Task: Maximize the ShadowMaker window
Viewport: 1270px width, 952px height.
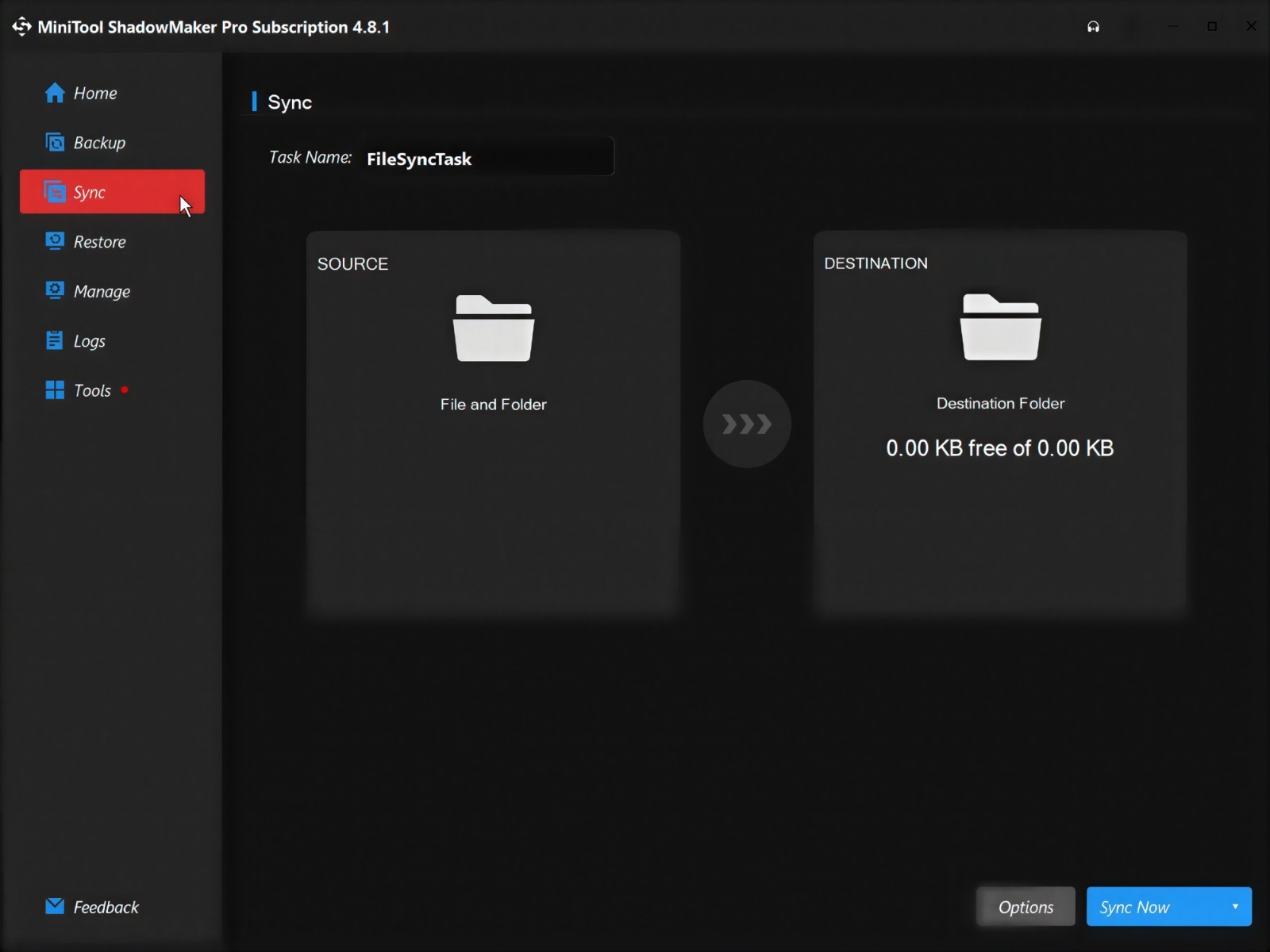Action: point(1211,26)
